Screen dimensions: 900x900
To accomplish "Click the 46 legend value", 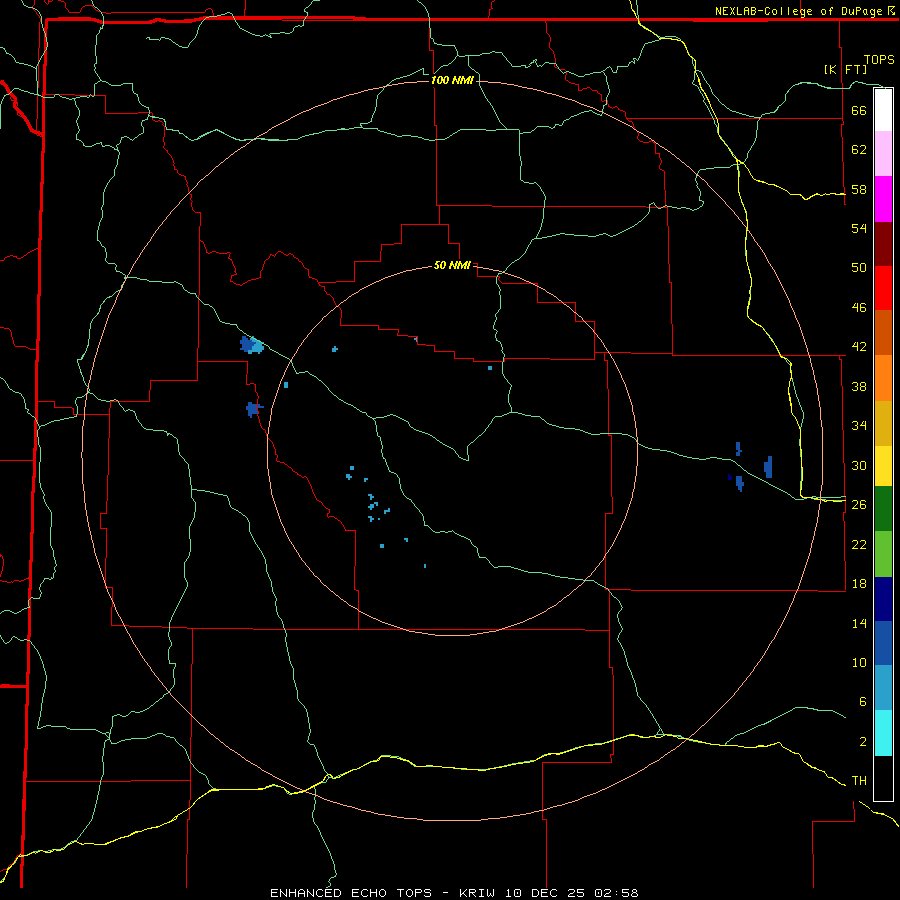I will tap(859, 308).
